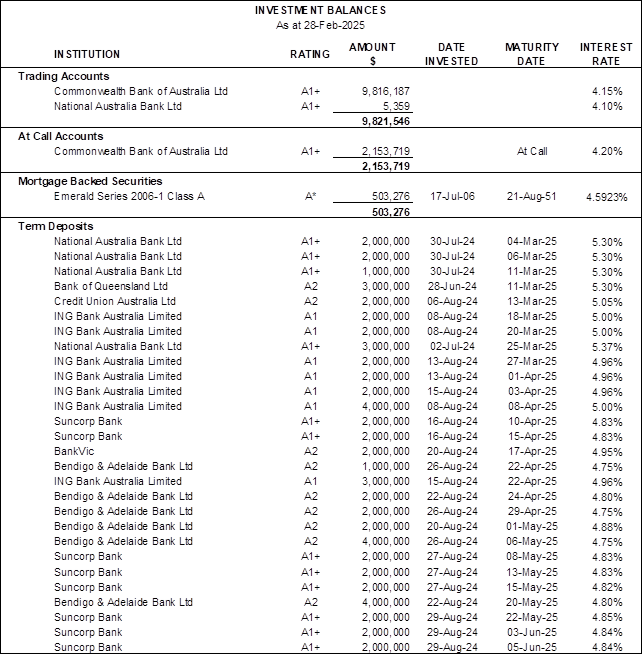Select the 'As at 28-Feb-2025' date line
The height and width of the screenshot is (655, 643).
[x=320, y=25]
